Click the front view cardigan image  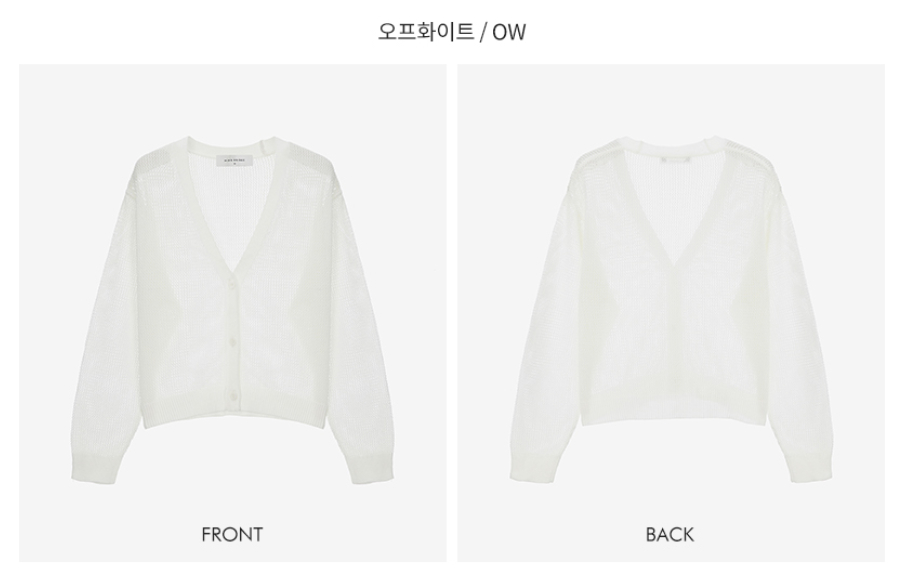click(x=232, y=310)
